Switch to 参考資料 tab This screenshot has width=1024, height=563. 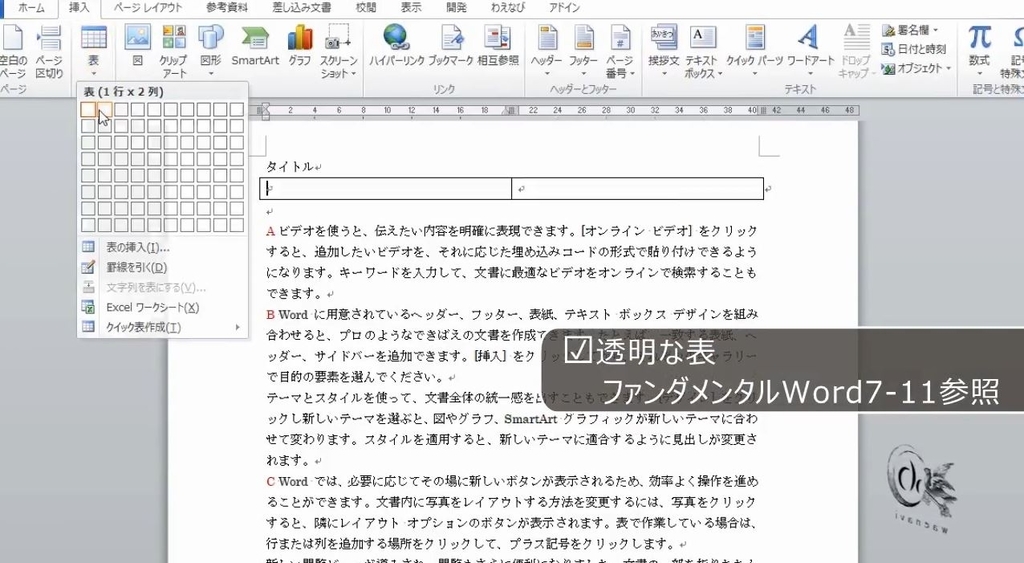(227, 8)
